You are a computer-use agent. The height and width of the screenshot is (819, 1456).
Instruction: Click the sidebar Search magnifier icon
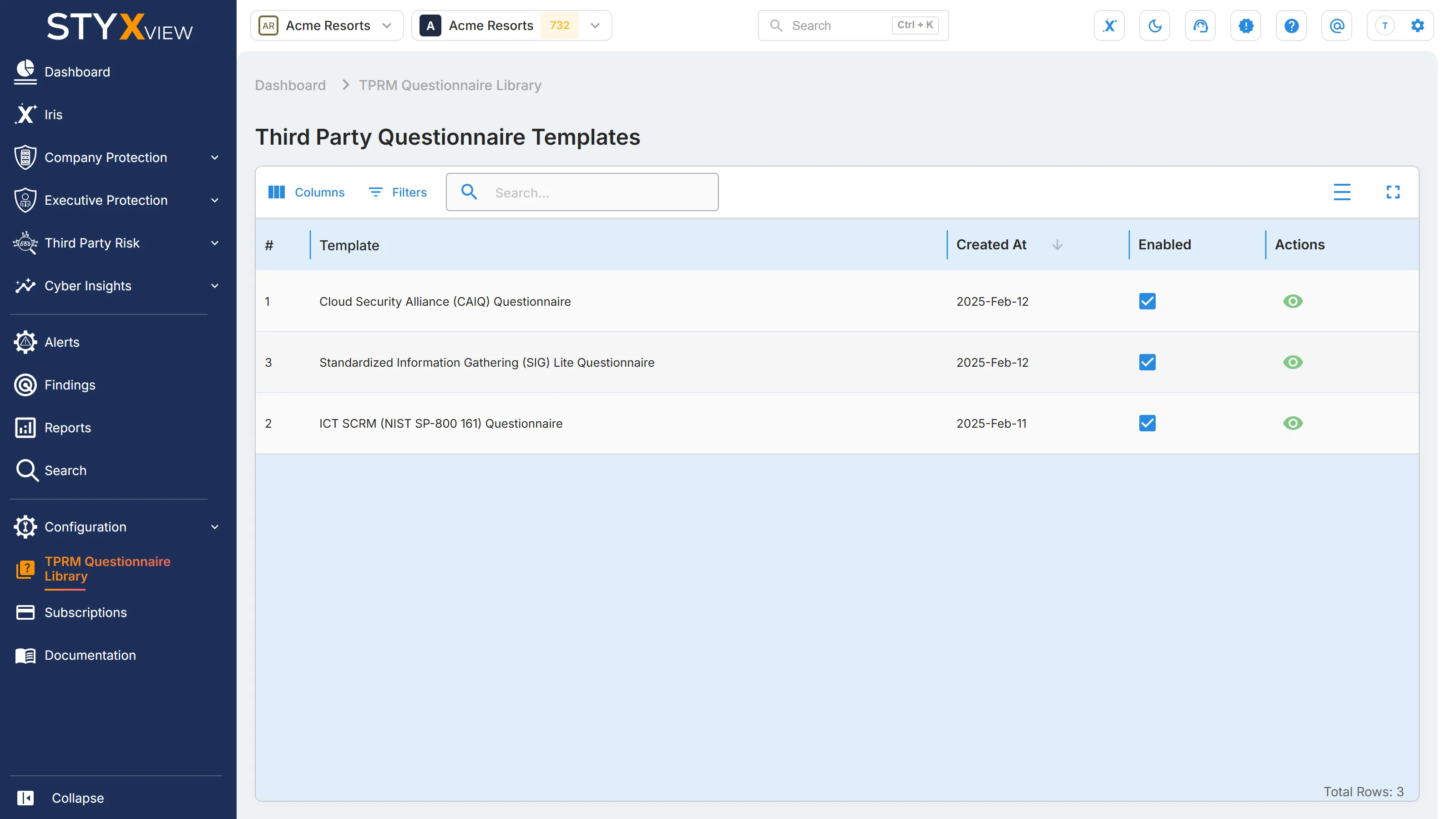[x=26, y=470]
